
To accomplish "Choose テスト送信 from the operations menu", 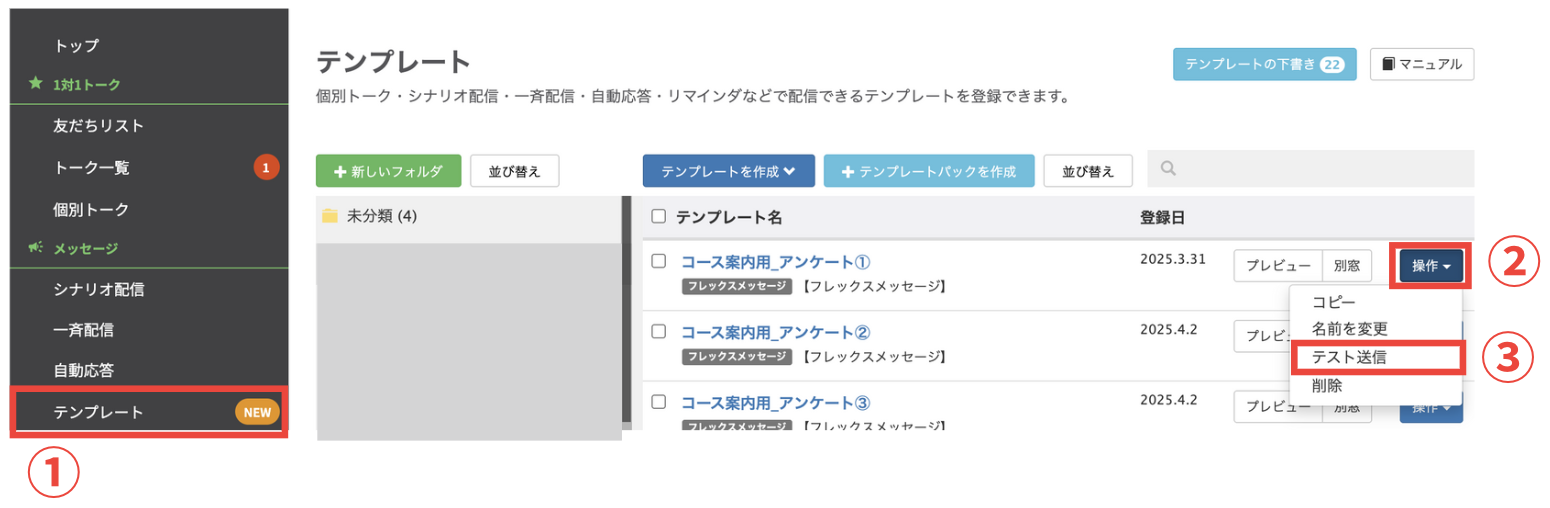I will 1348,357.
